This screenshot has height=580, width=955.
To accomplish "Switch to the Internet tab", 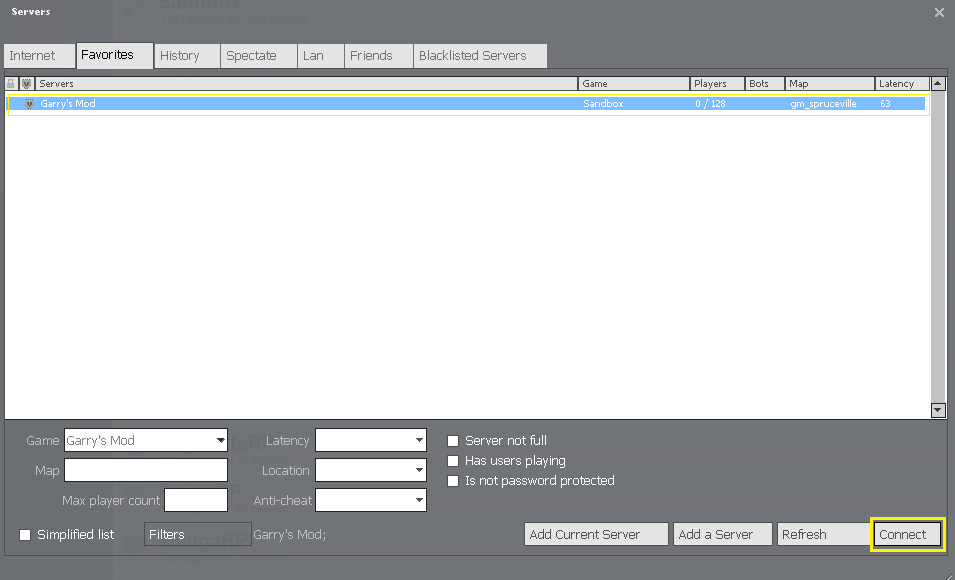I will [39, 55].
